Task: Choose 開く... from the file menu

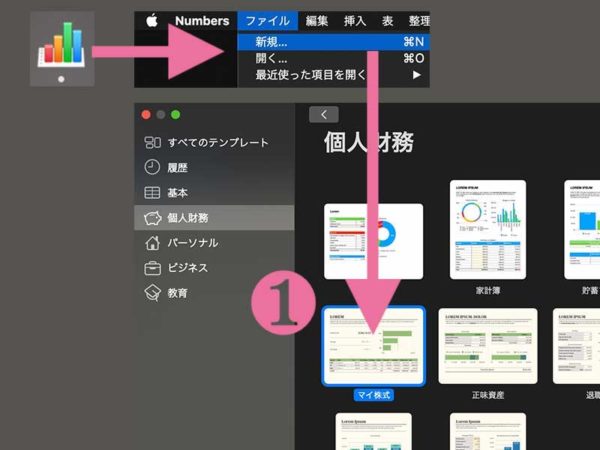Action: pos(333,58)
